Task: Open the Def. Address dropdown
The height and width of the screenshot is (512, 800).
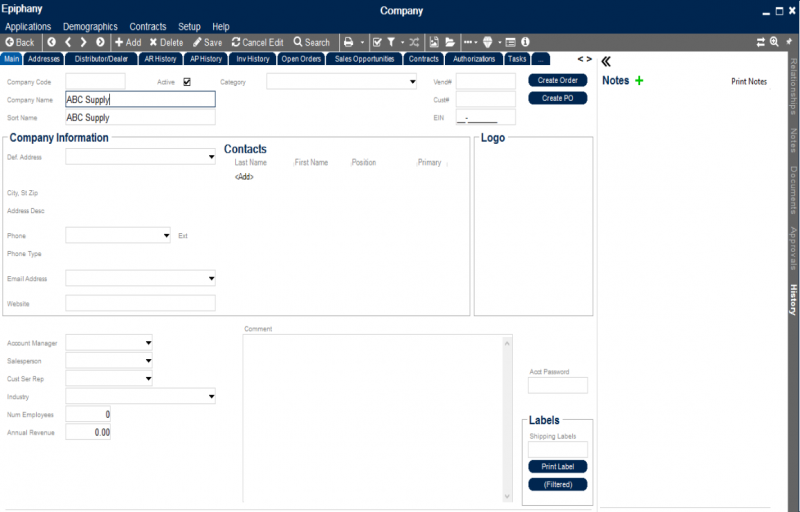Action: click(x=211, y=157)
